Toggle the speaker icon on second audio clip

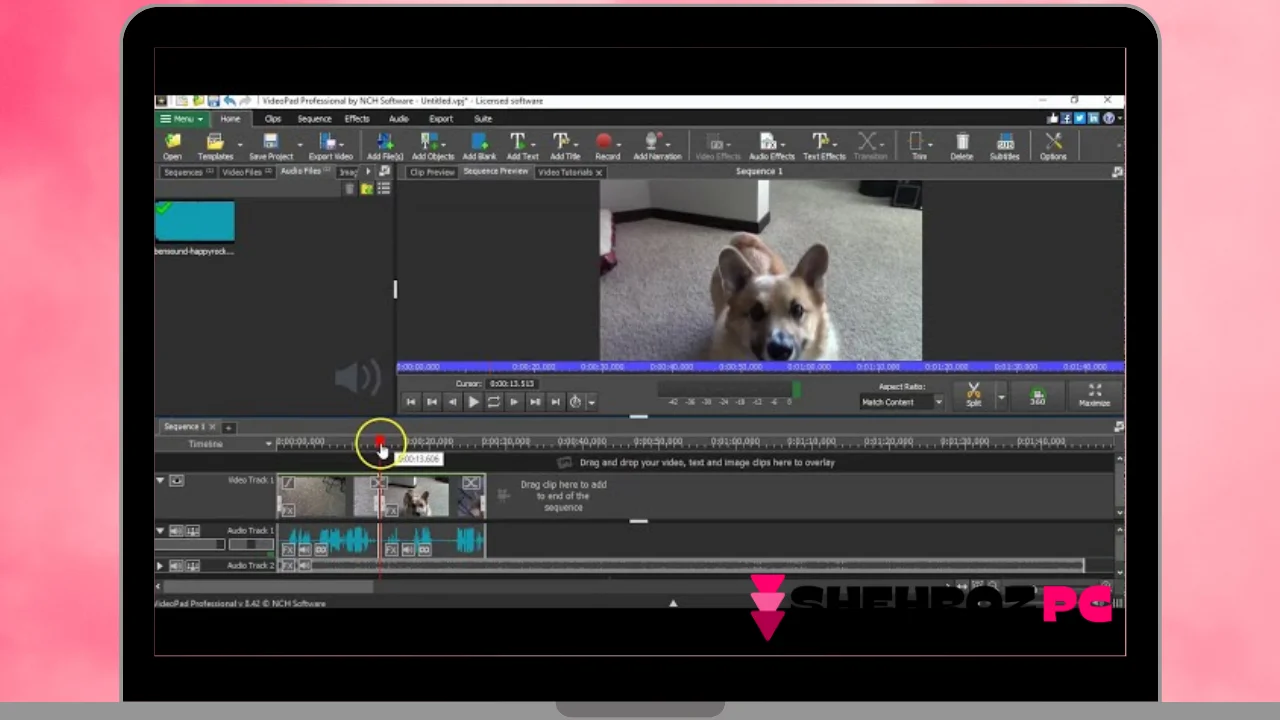point(408,549)
